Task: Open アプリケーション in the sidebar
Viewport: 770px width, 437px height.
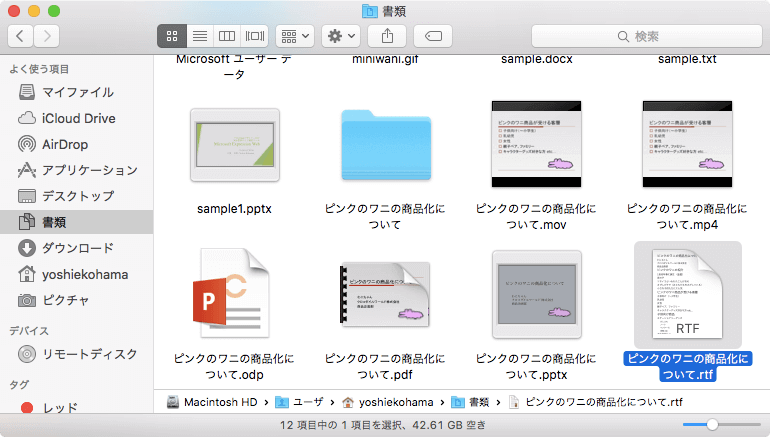Action: pyautogui.click(x=77, y=170)
